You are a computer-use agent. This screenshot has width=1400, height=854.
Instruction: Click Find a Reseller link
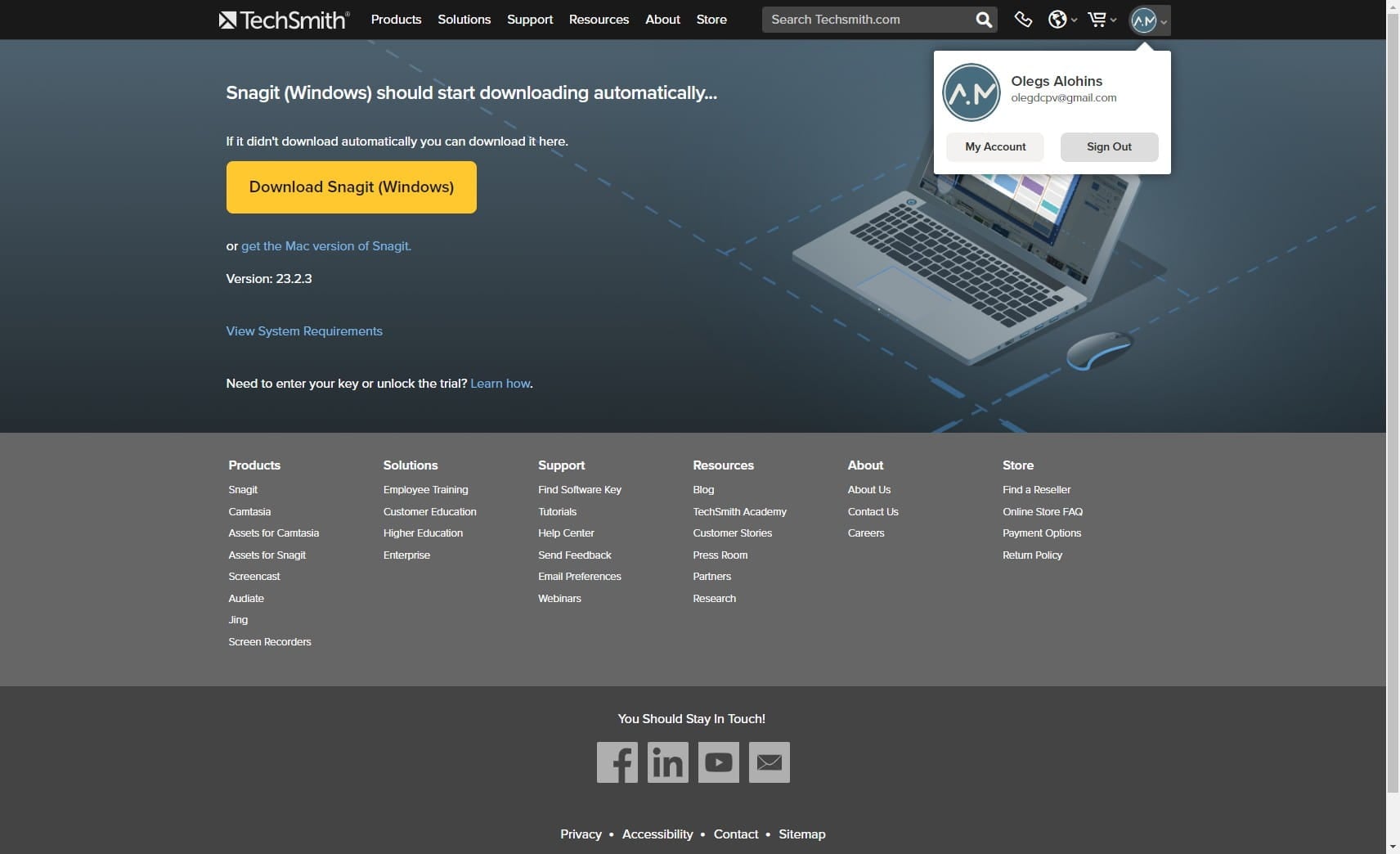pos(1037,490)
